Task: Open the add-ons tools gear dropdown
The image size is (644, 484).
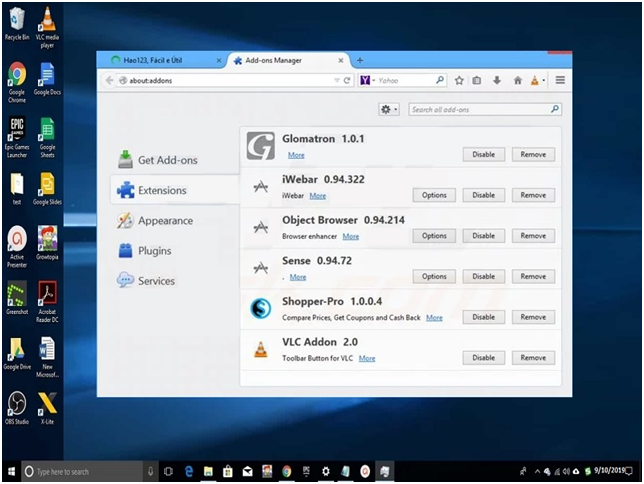Action: coord(389,109)
